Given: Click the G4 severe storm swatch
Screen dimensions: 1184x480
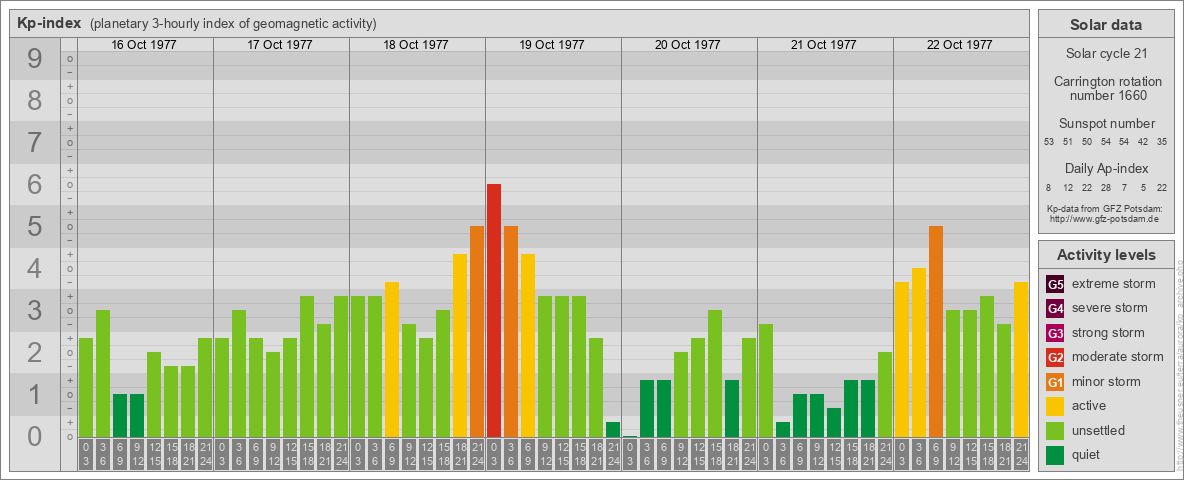Looking at the screenshot, I should tap(1055, 308).
